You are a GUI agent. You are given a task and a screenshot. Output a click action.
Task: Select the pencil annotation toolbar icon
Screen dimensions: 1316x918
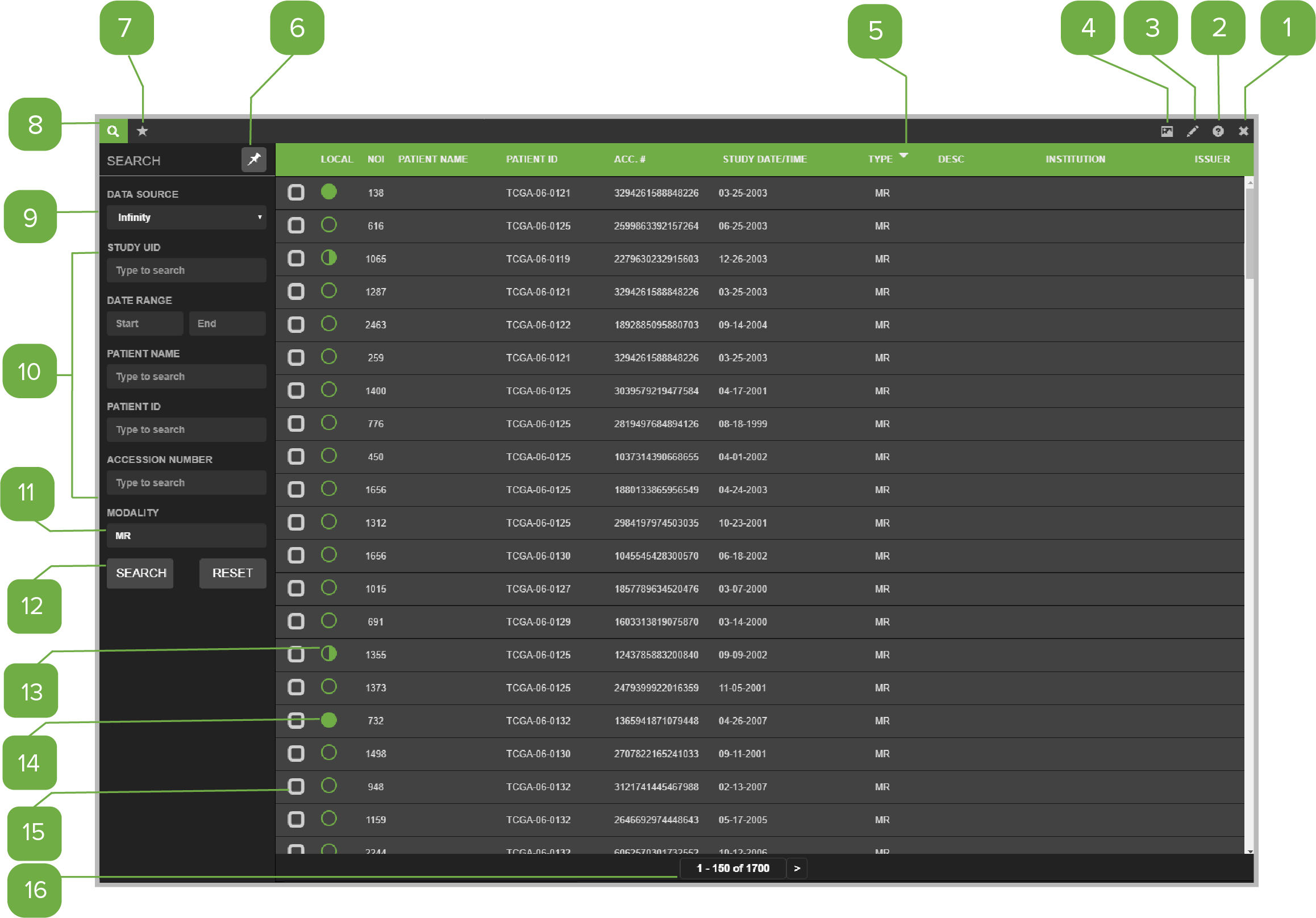click(1192, 131)
